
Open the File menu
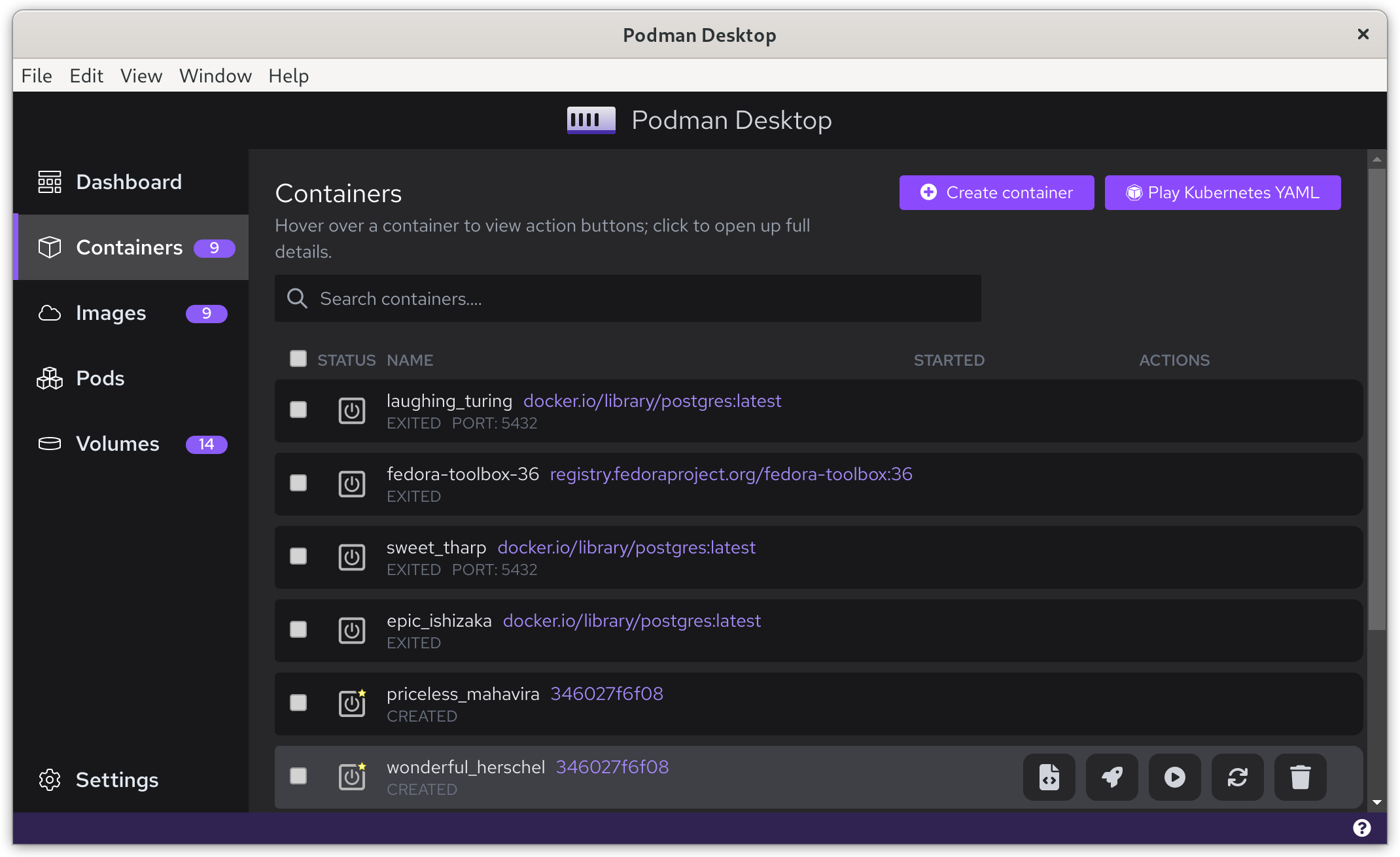pos(37,76)
